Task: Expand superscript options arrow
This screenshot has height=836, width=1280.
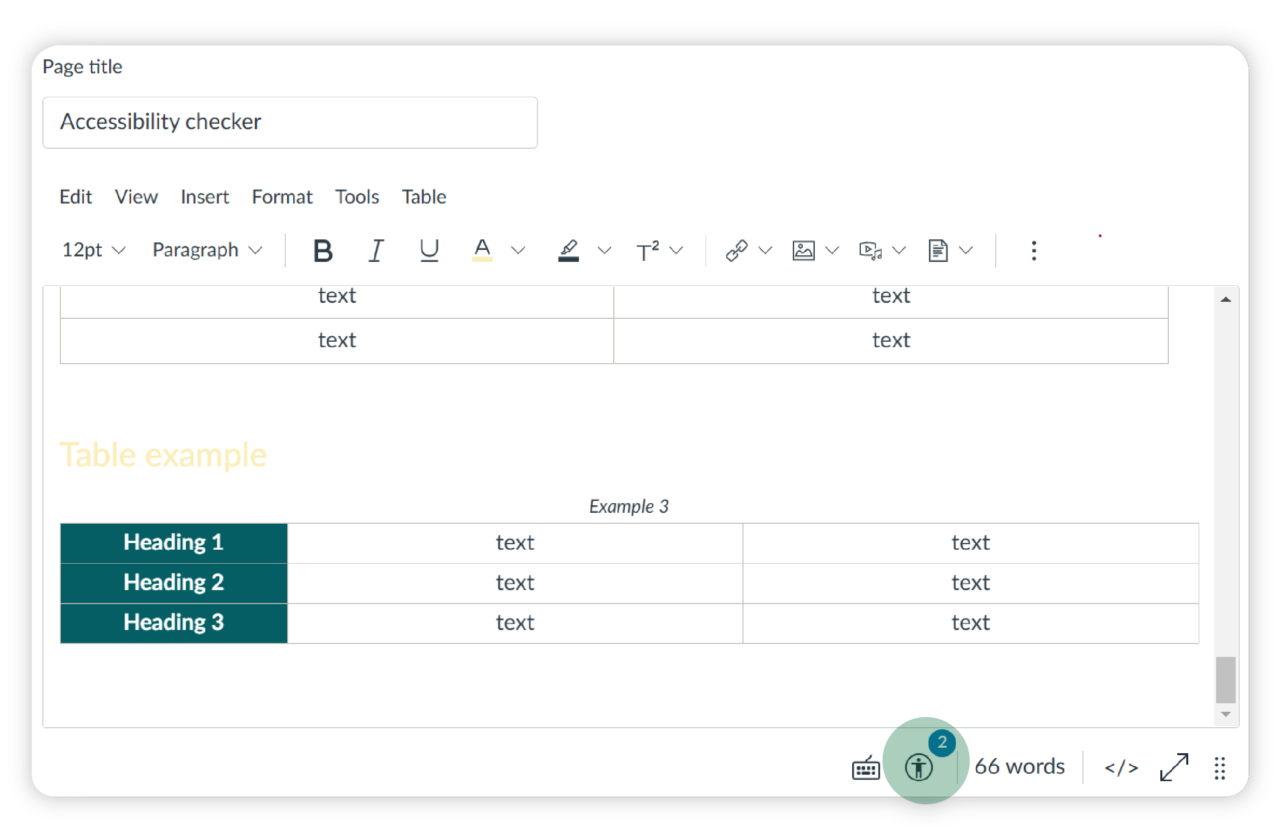Action: (x=676, y=250)
